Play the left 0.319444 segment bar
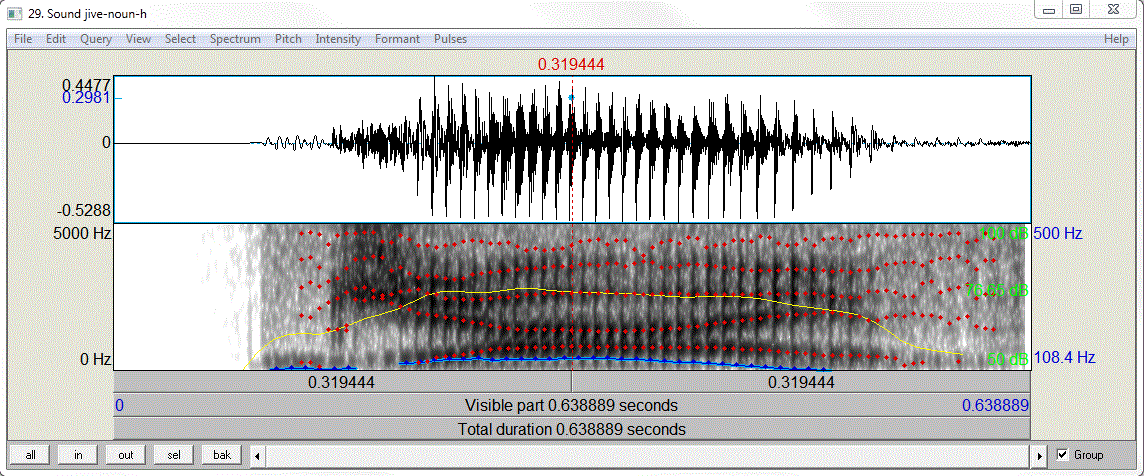1144x476 pixels. coord(343,382)
